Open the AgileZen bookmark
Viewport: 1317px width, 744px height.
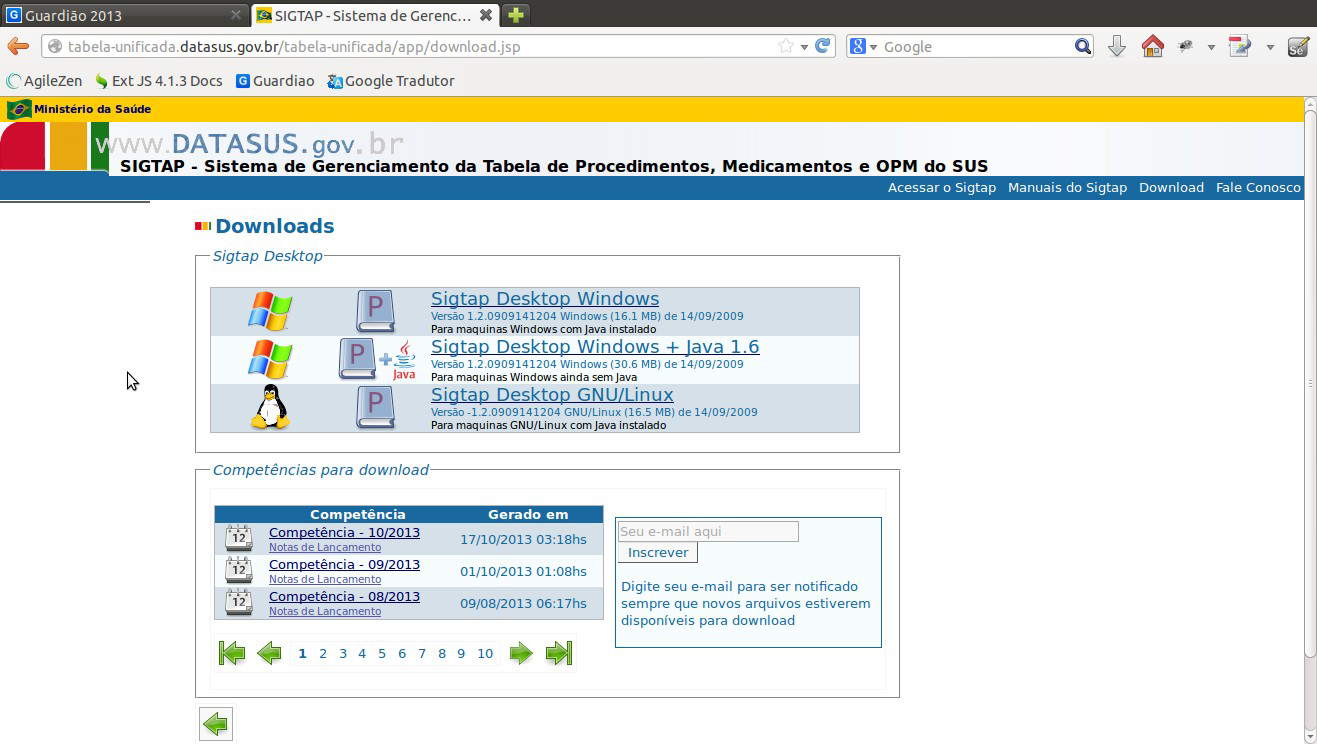(x=45, y=81)
